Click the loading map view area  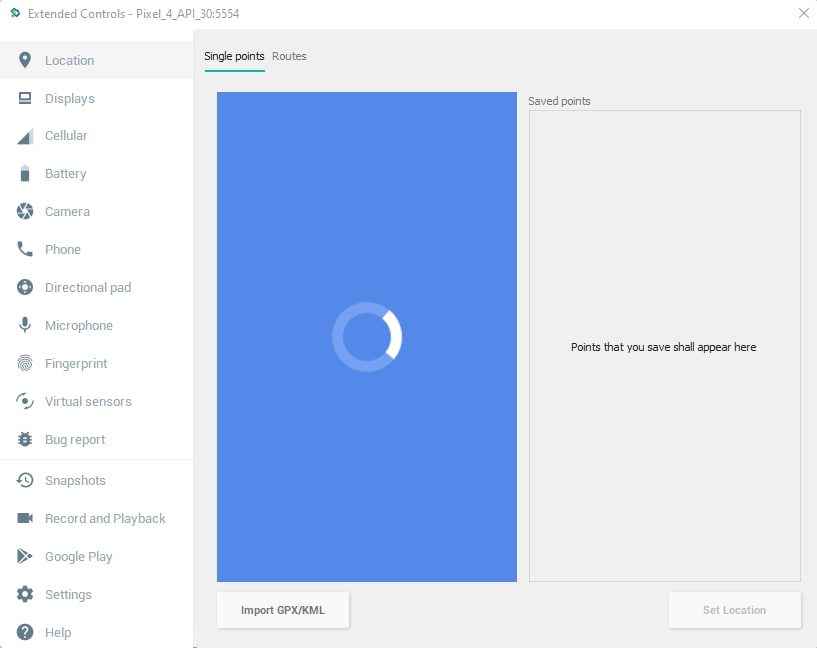tap(367, 337)
